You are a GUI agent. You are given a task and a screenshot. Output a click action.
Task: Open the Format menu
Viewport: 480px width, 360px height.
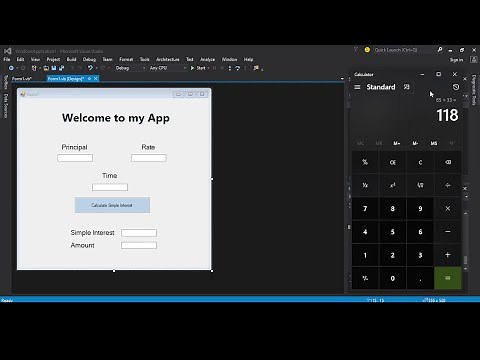pyautogui.click(x=126, y=59)
